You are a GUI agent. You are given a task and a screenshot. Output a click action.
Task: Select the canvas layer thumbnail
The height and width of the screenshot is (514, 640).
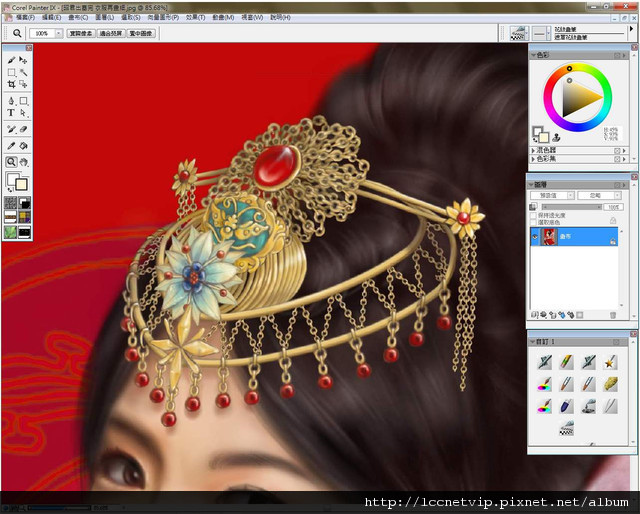coord(549,237)
